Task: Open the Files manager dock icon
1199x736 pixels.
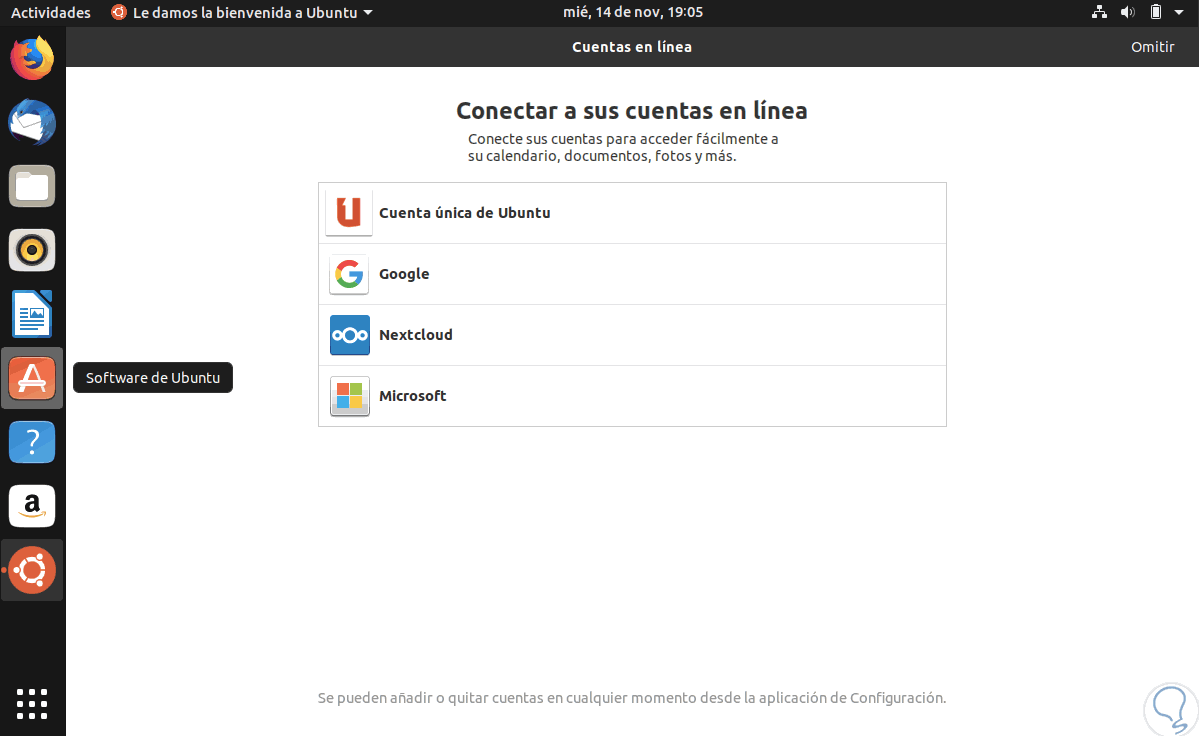Action: (32, 186)
